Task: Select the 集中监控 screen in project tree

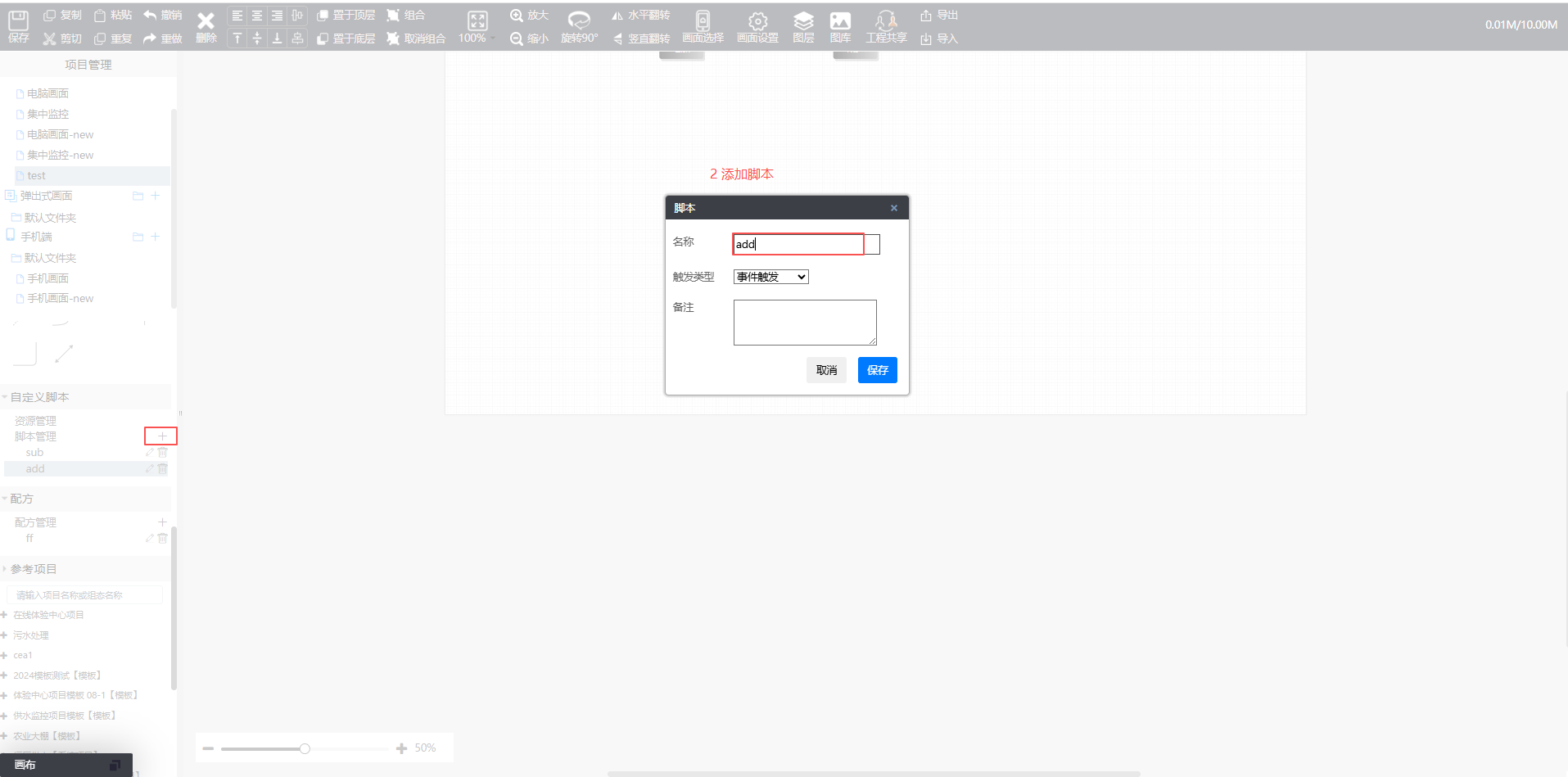Action: [47, 114]
